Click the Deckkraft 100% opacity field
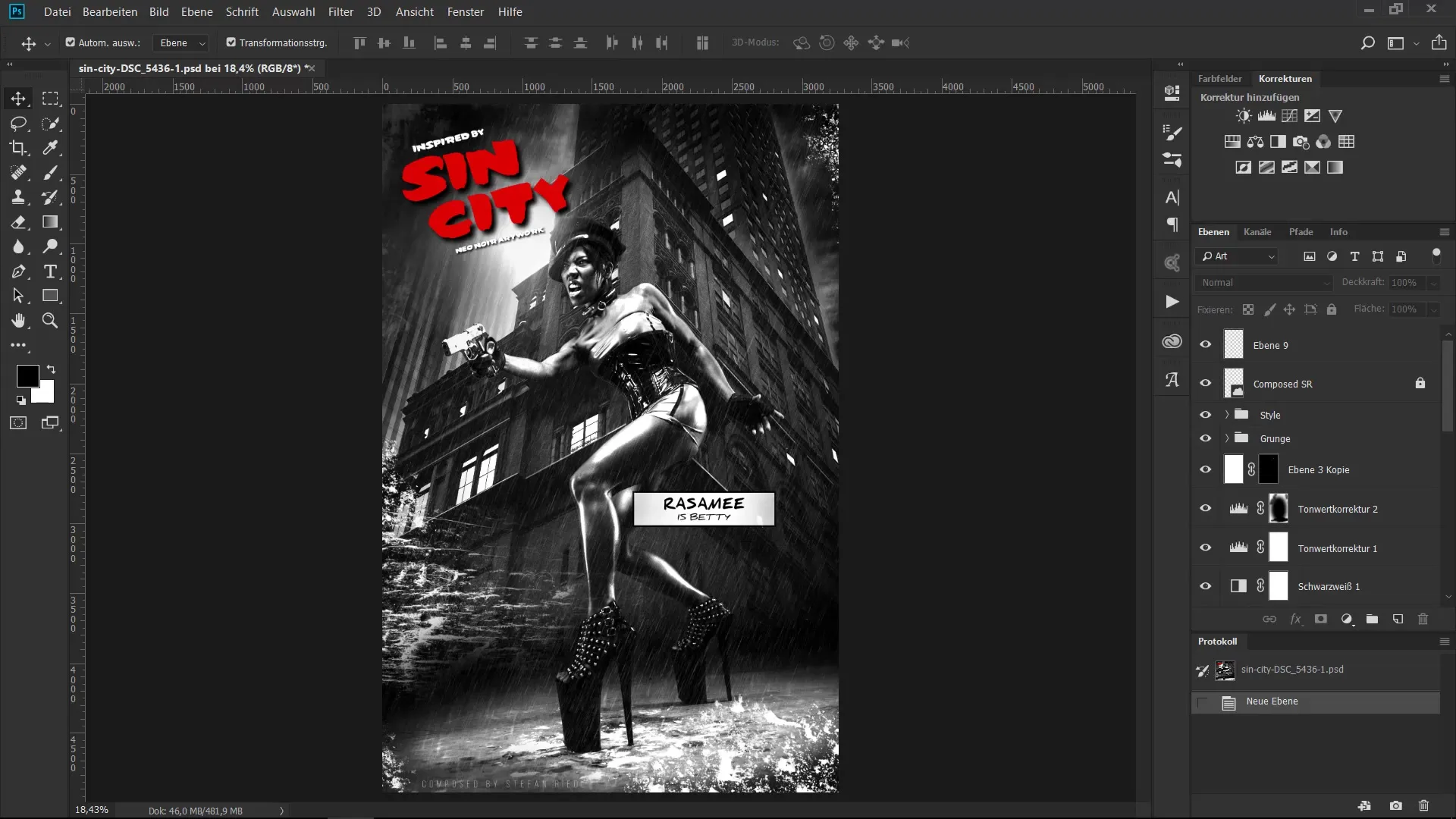The height and width of the screenshot is (819, 1456). pyautogui.click(x=1407, y=283)
